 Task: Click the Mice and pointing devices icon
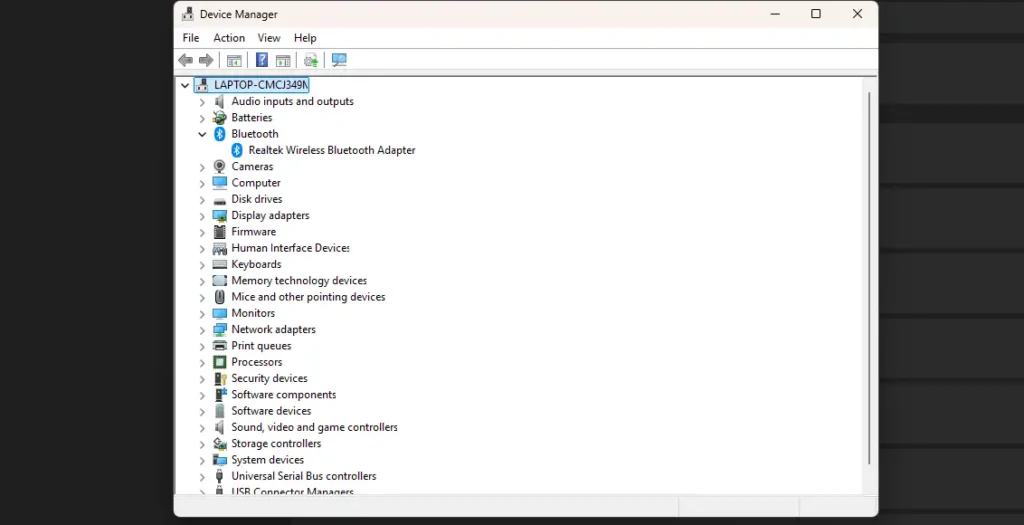pyautogui.click(x=219, y=297)
